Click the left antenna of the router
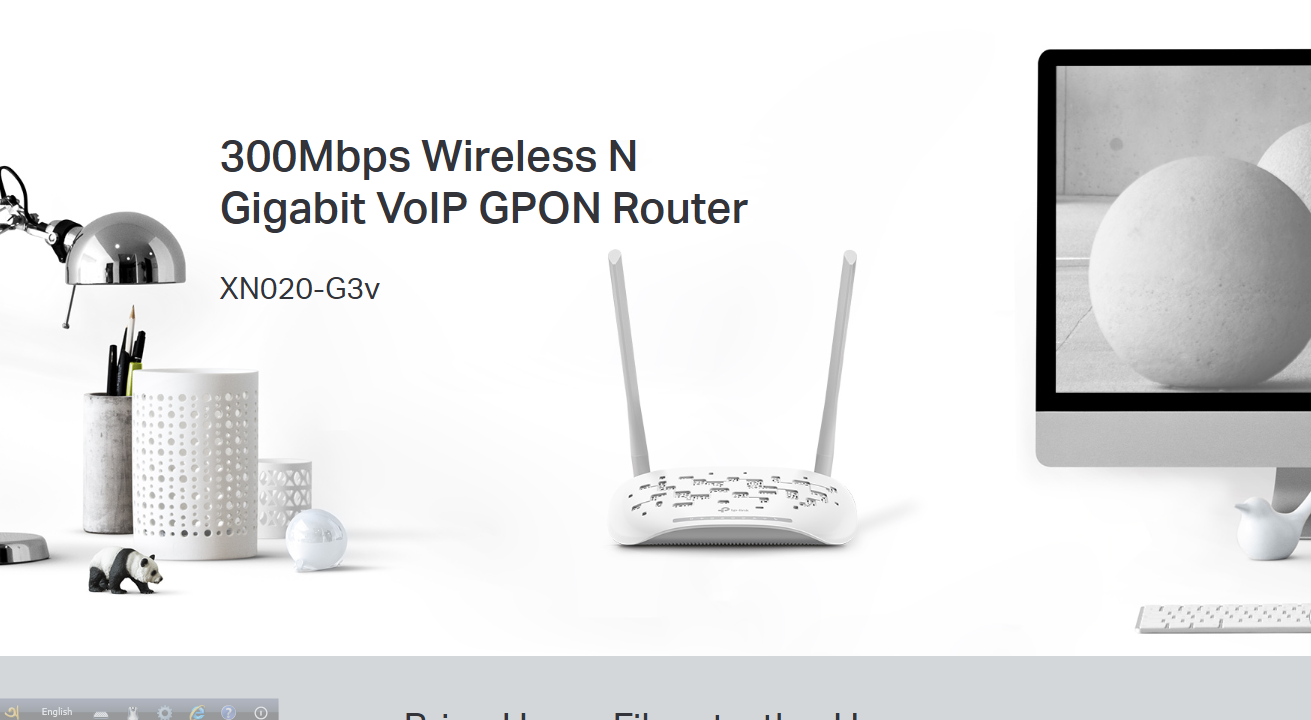The height and width of the screenshot is (720, 1311). 628,360
